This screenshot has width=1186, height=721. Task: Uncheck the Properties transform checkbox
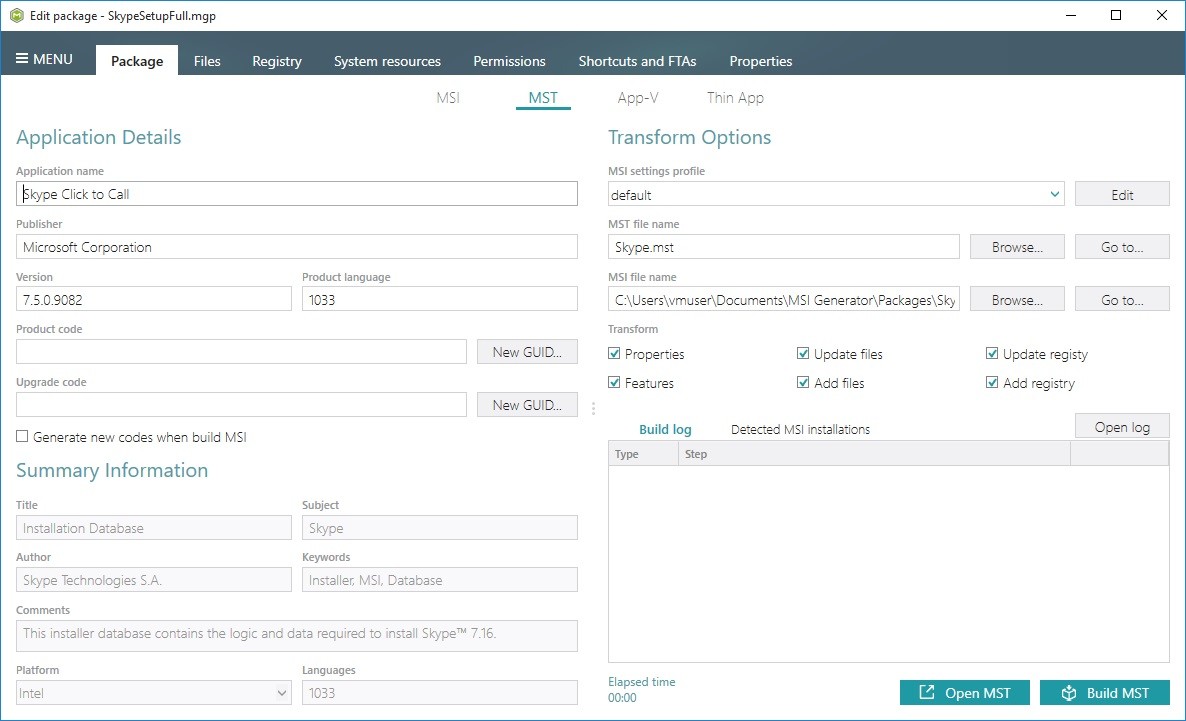[x=614, y=353]
